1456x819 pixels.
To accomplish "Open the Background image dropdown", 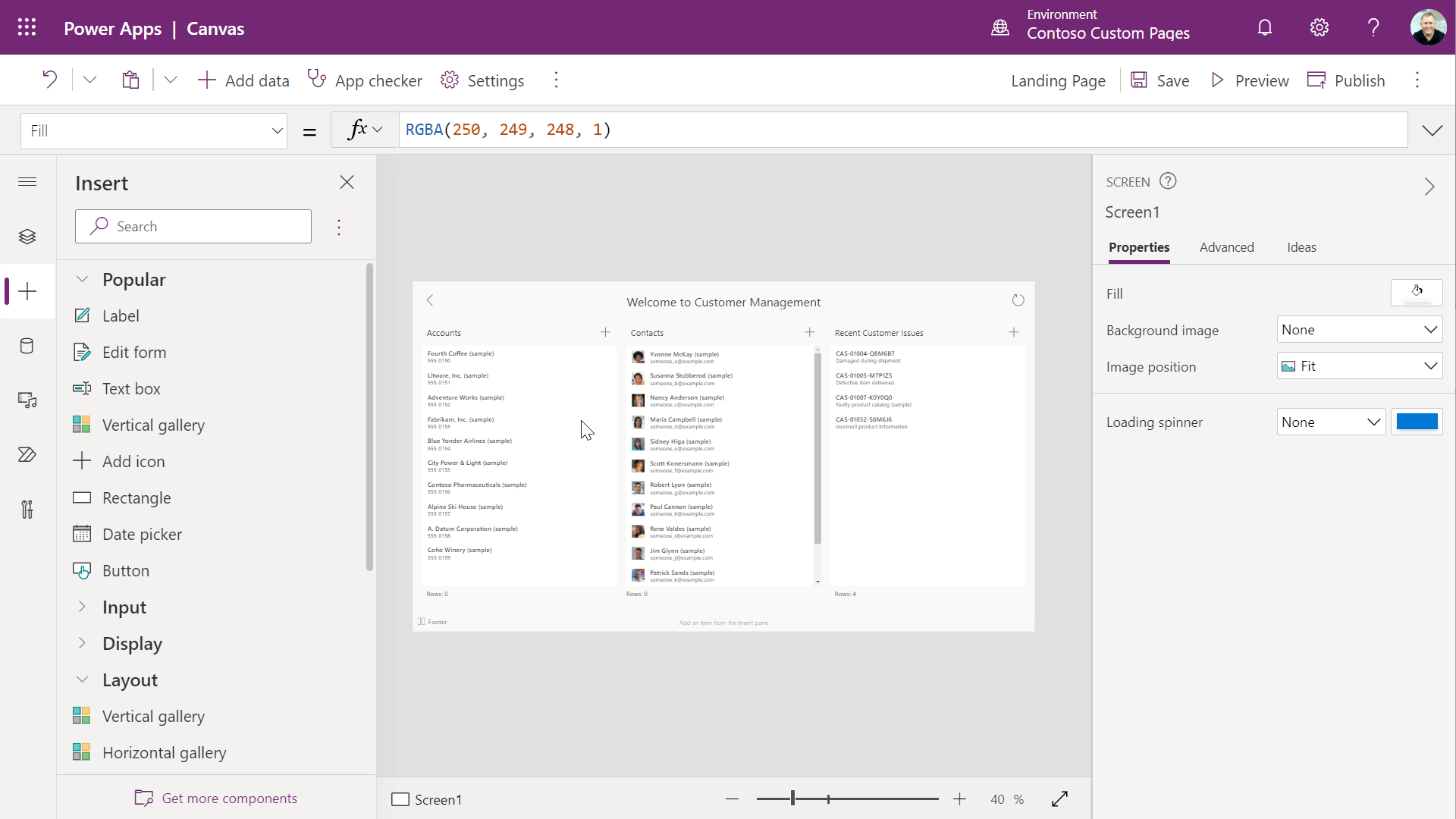I will (x=1358, y=329).
